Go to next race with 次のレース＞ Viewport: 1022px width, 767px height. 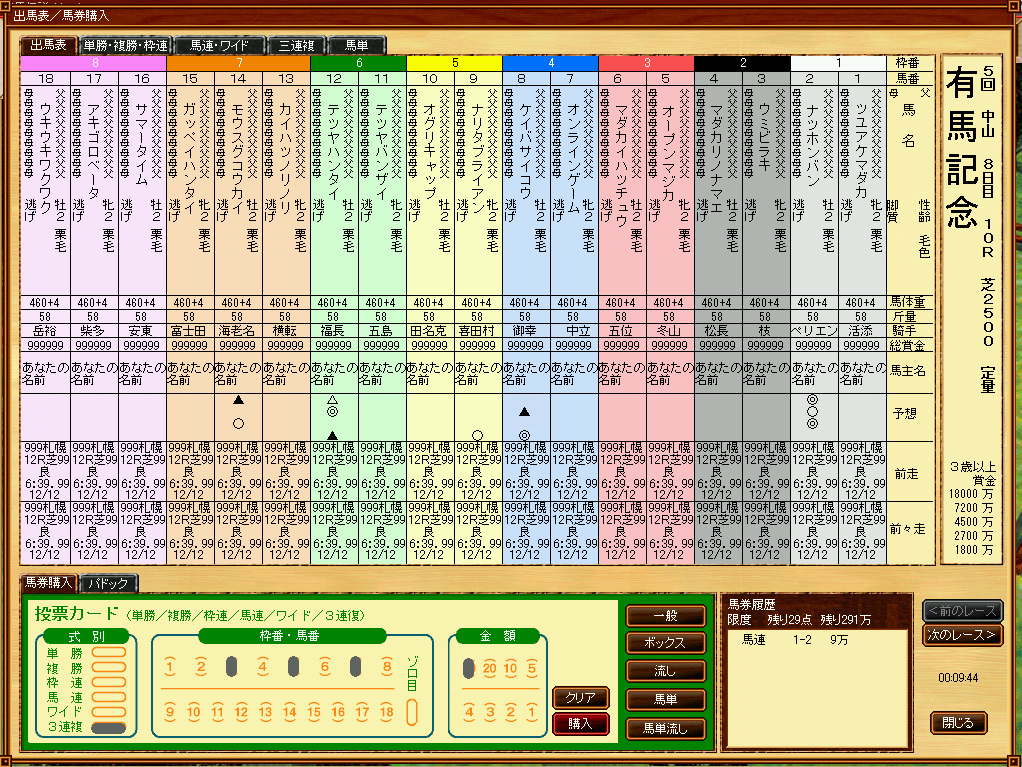coord(961,635)
